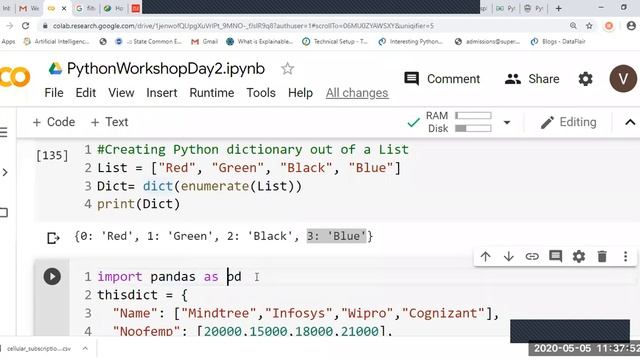The width and height of the screenshot is (640, 360).
Task: Open the State Common E... bookmark
Action: (x=149, y=41)
